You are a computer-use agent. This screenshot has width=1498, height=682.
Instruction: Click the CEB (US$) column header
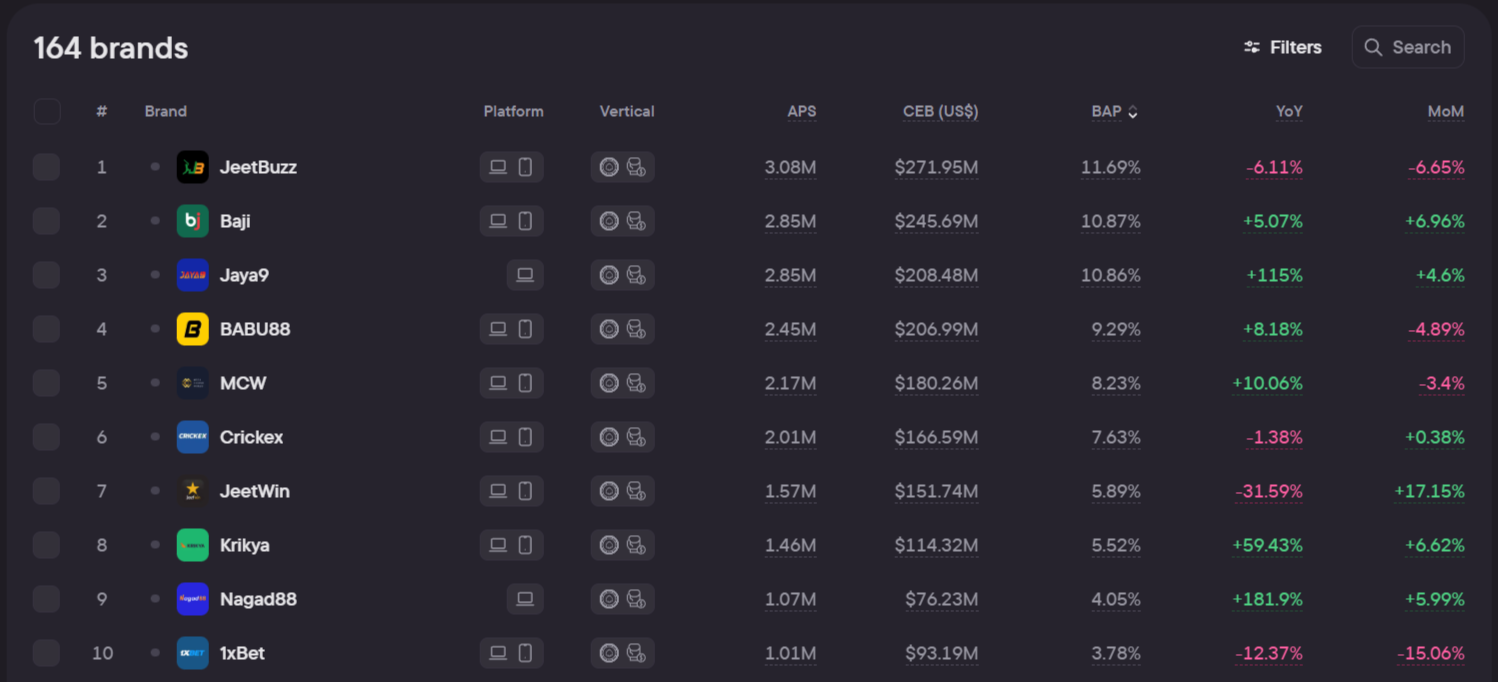pyautogui.click(x=940, y=111)
